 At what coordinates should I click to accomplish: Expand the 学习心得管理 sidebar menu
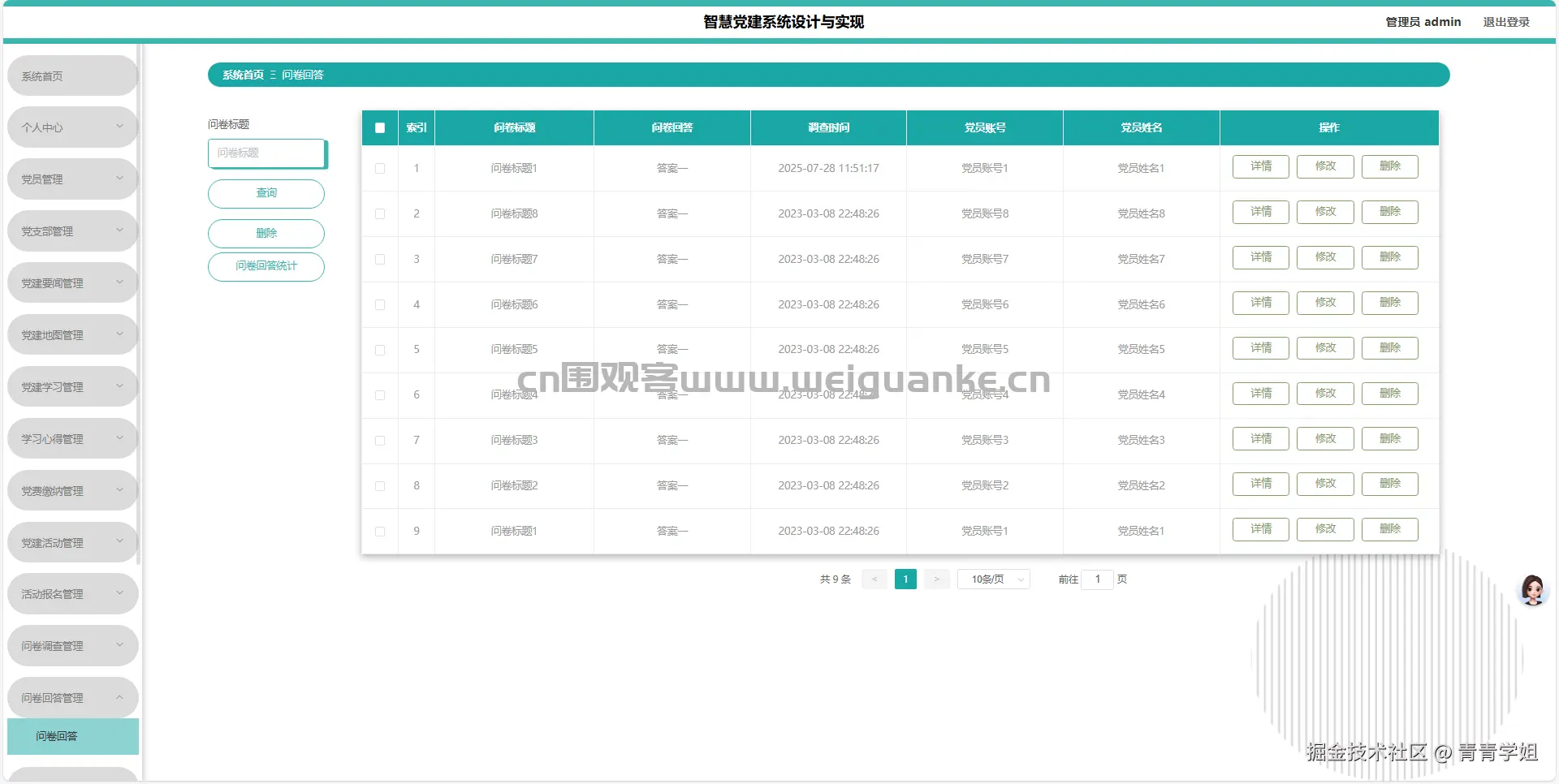click(x=73, y=439)
